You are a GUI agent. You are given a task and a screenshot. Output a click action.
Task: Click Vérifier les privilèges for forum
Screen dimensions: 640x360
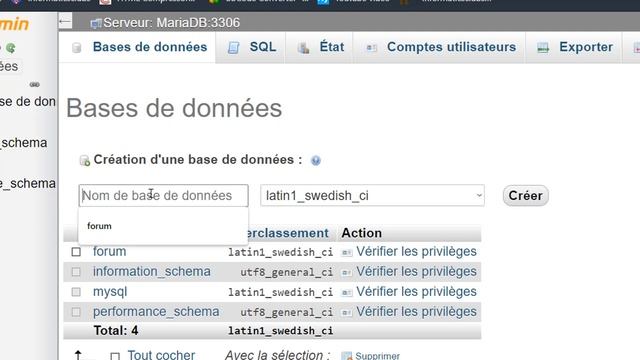tap(416, 251)
